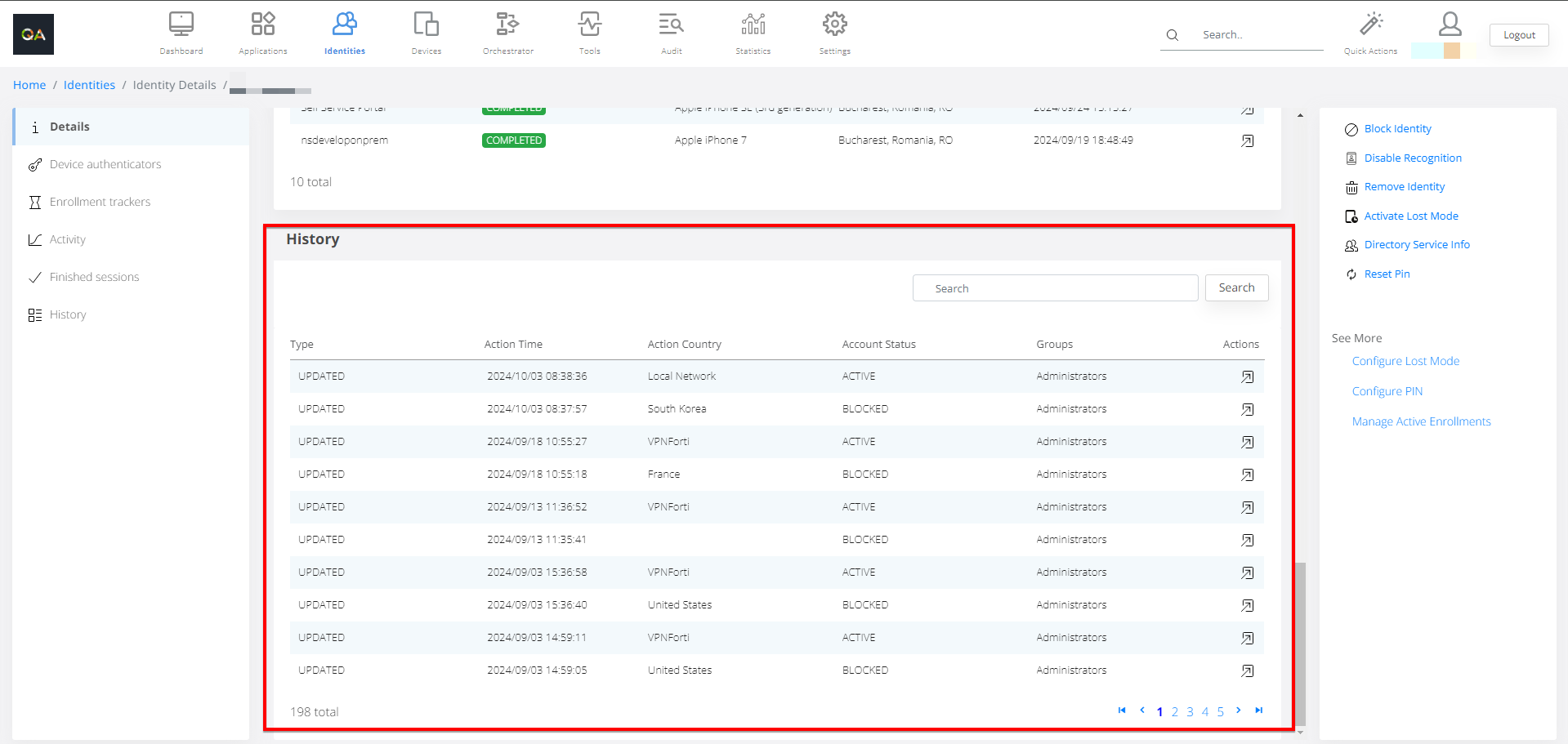Open Finished sessions in the sidebar
This screenshot has height=744, width=1568.
94,277
